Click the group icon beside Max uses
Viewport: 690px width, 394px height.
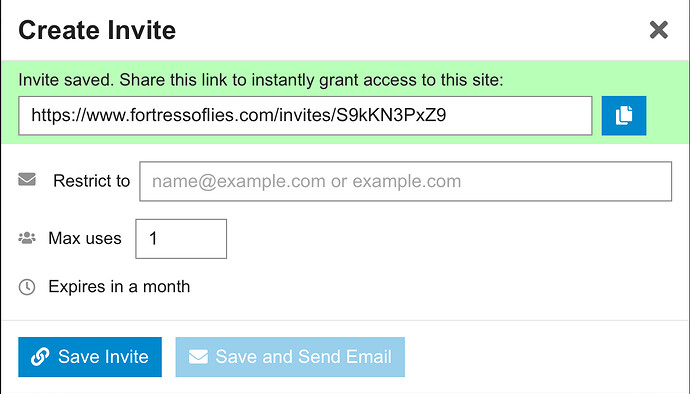pos(27,238)
